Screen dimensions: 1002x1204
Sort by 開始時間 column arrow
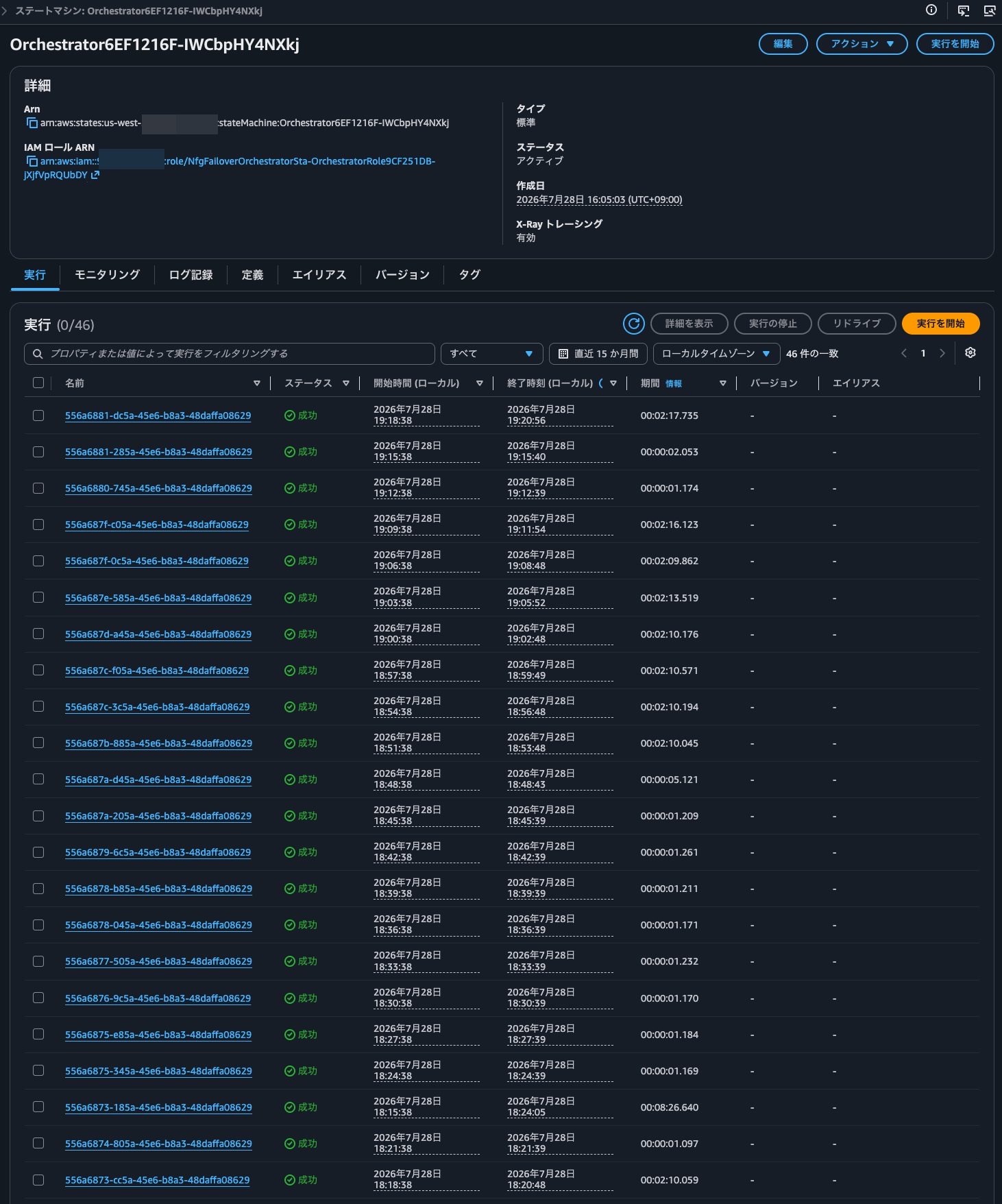480,383
